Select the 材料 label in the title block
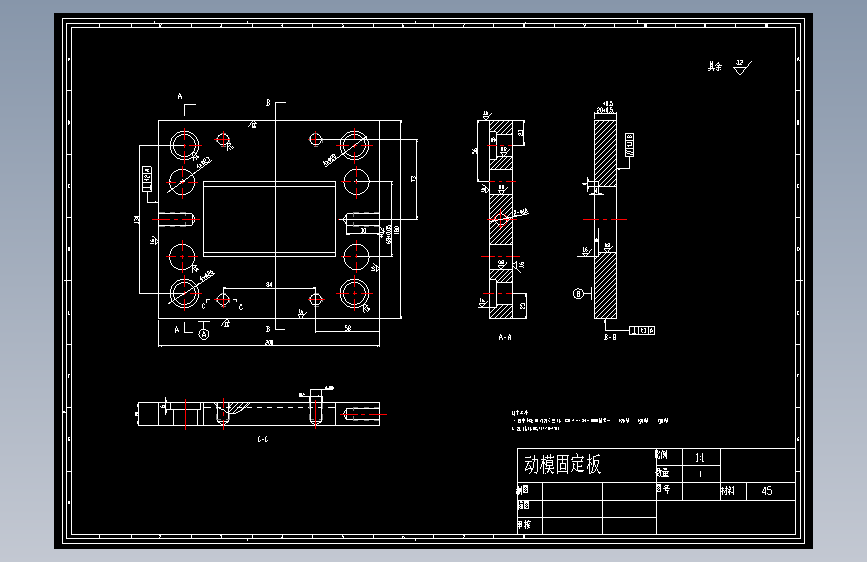Screen dimensions: 867x562 [x=728, y=491]
